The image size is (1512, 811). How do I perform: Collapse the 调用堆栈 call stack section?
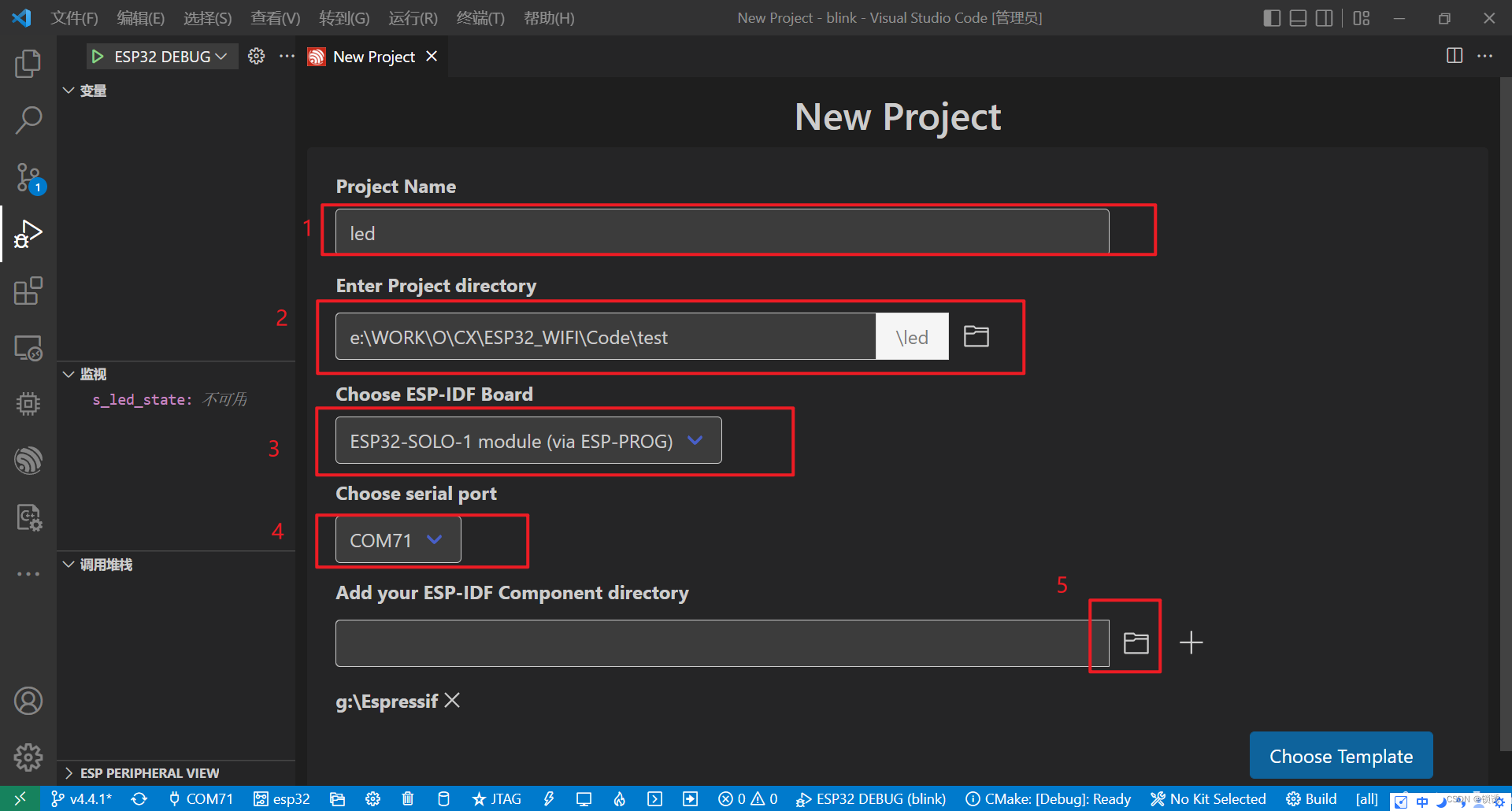[x=97, y=565]
